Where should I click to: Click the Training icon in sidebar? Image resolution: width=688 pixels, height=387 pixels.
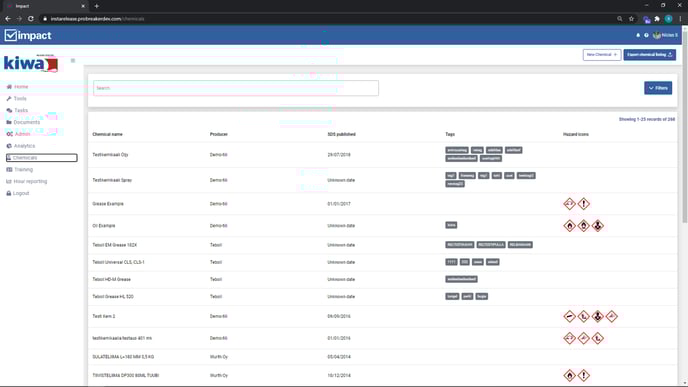tap(9, 170)
